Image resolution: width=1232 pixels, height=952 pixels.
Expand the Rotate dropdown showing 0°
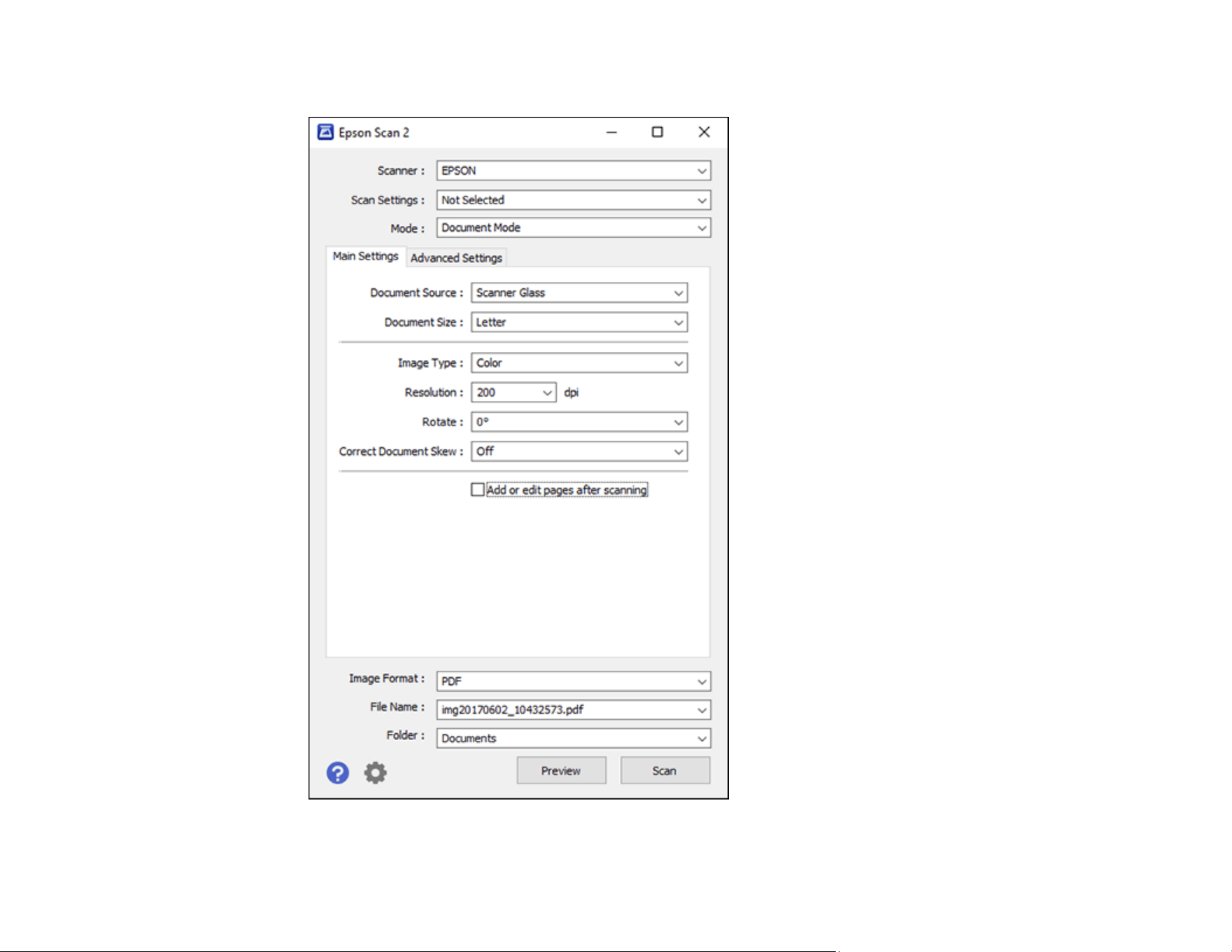click(x=579, y=422)
